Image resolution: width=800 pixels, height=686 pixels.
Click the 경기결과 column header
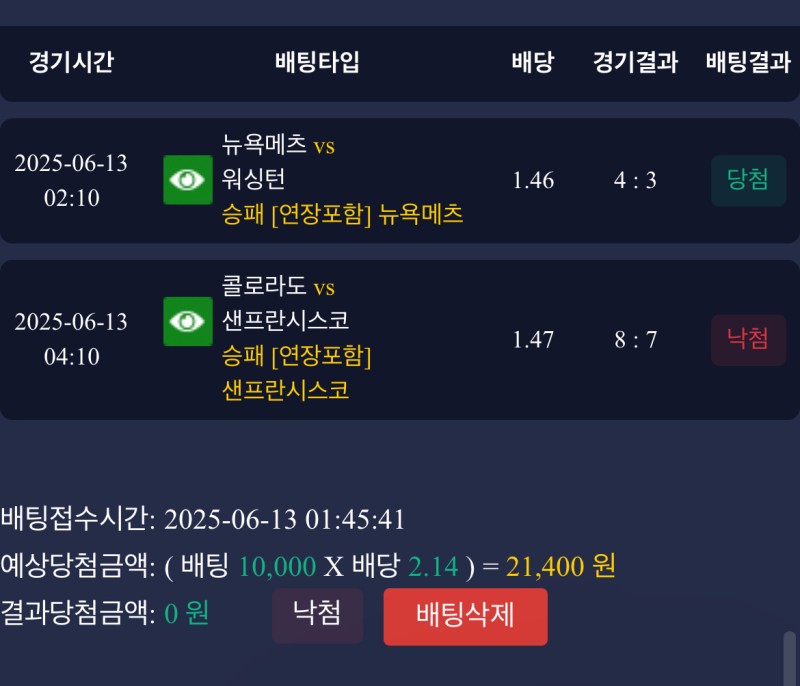(635, 62)
